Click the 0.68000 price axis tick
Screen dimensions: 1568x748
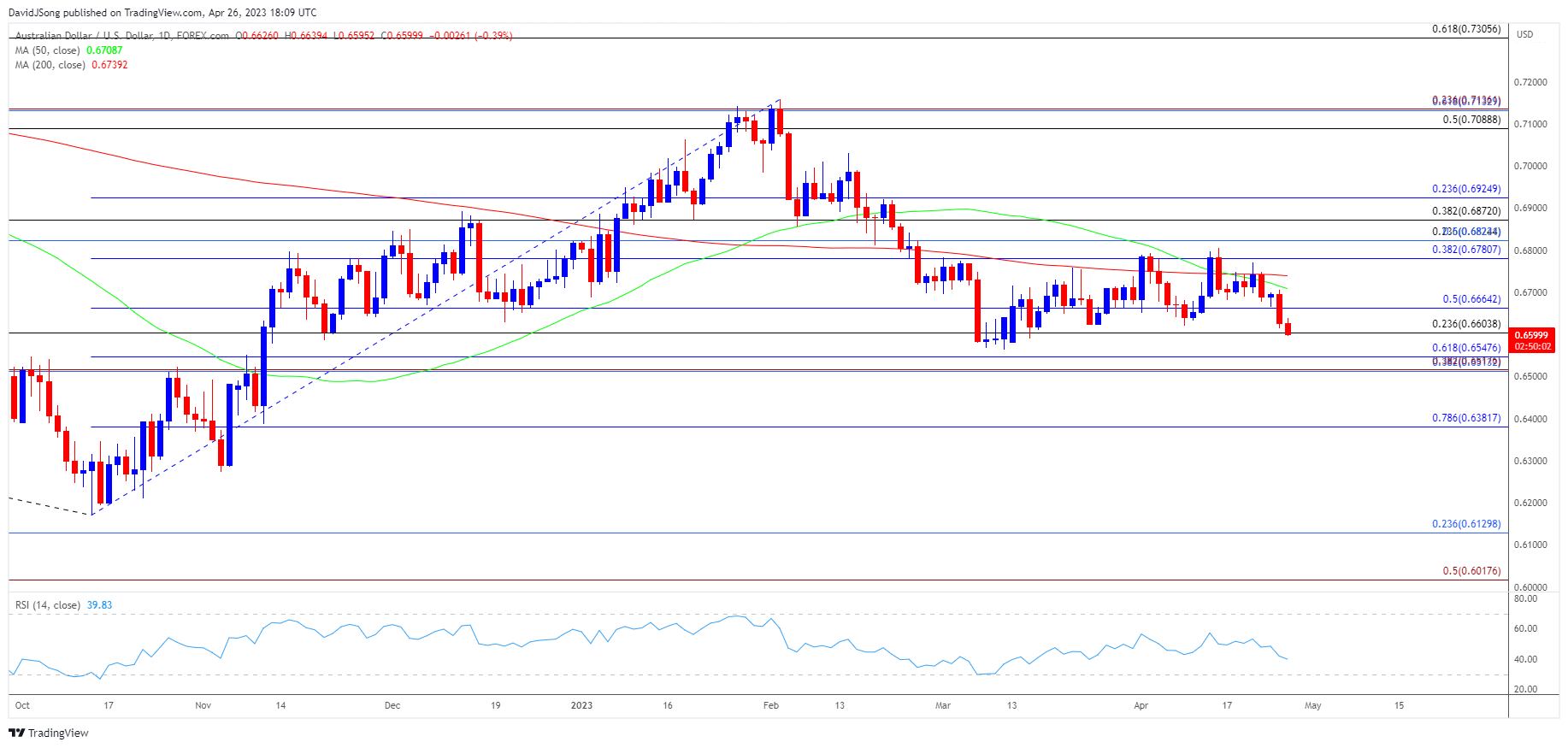click(1530, 250)
